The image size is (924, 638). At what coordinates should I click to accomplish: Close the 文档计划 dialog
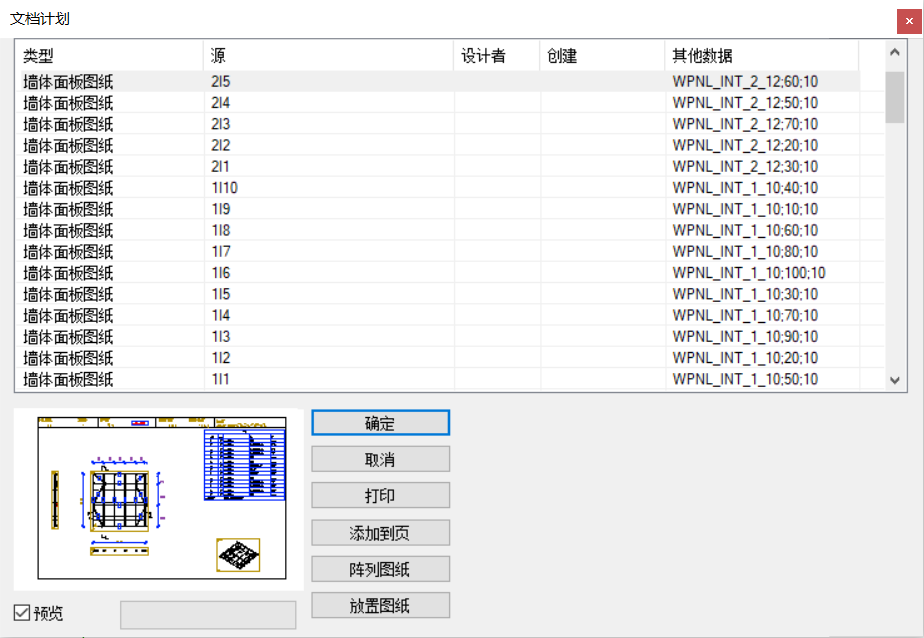[x=909, y=21]
